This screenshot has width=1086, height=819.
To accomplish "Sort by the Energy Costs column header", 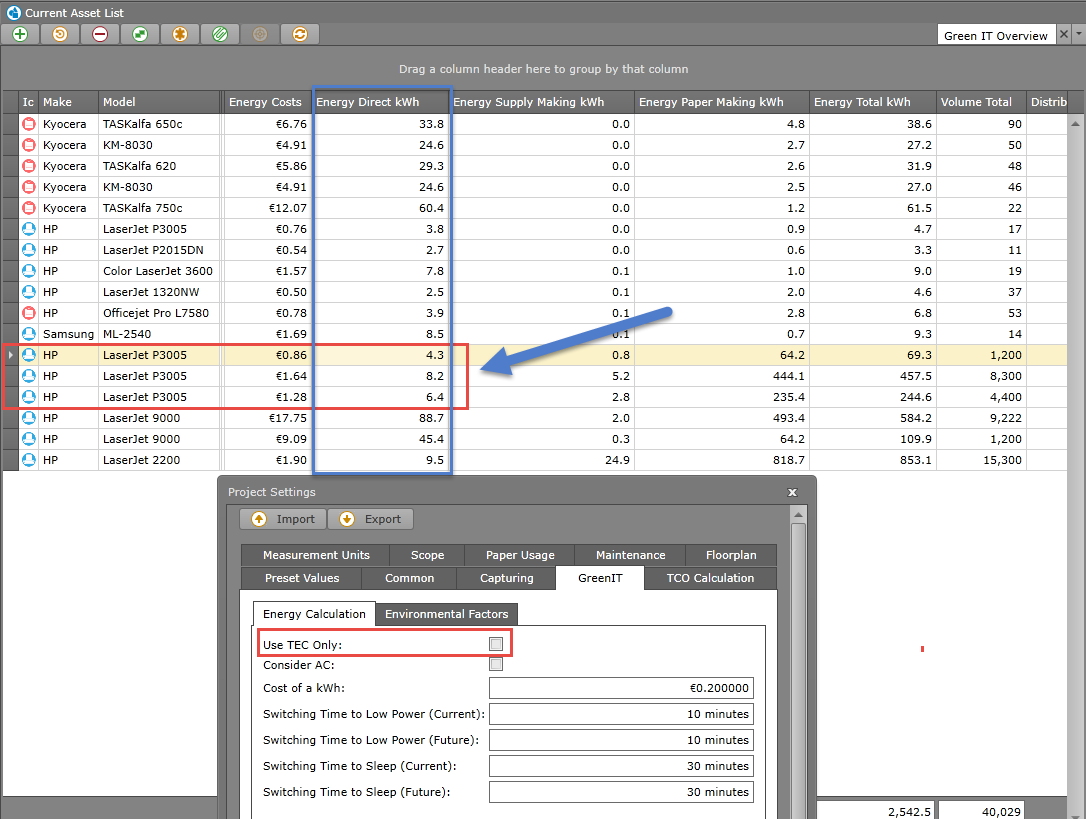I will pyautogui.click(x=267, y=102).
